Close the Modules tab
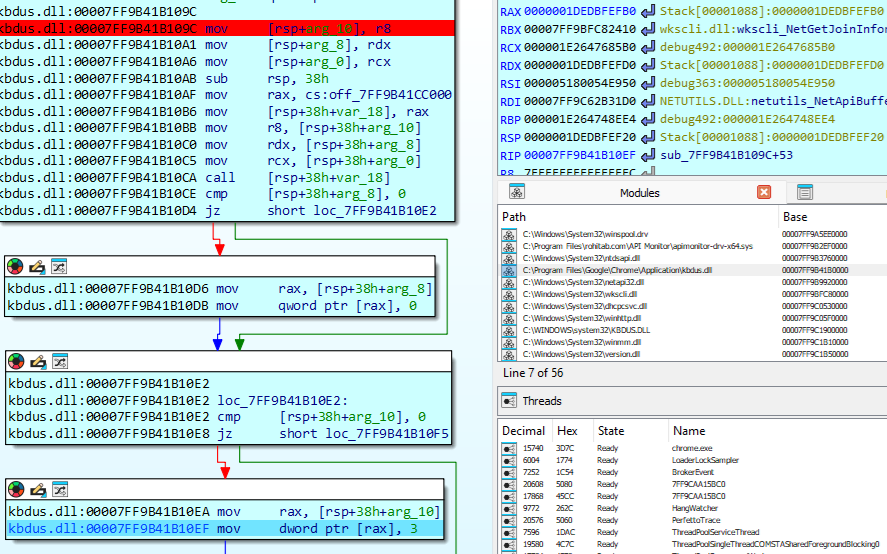The image size is (887, 554). tap(764, 192)
